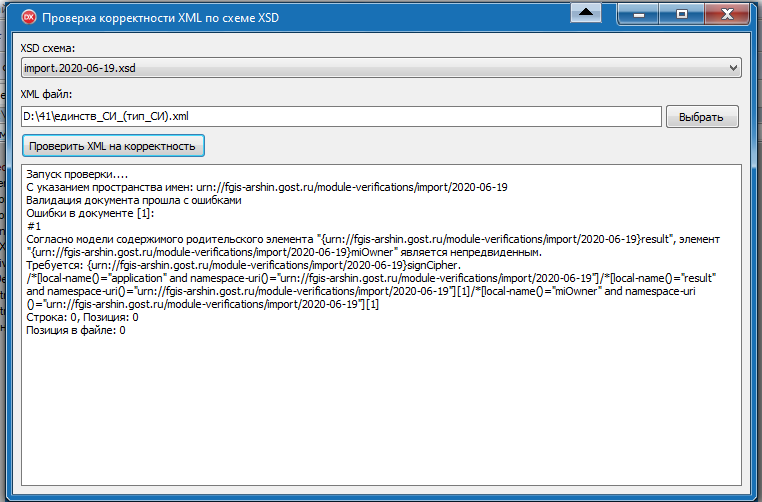Click the 'XSD схема:' label

click(48, 48)
